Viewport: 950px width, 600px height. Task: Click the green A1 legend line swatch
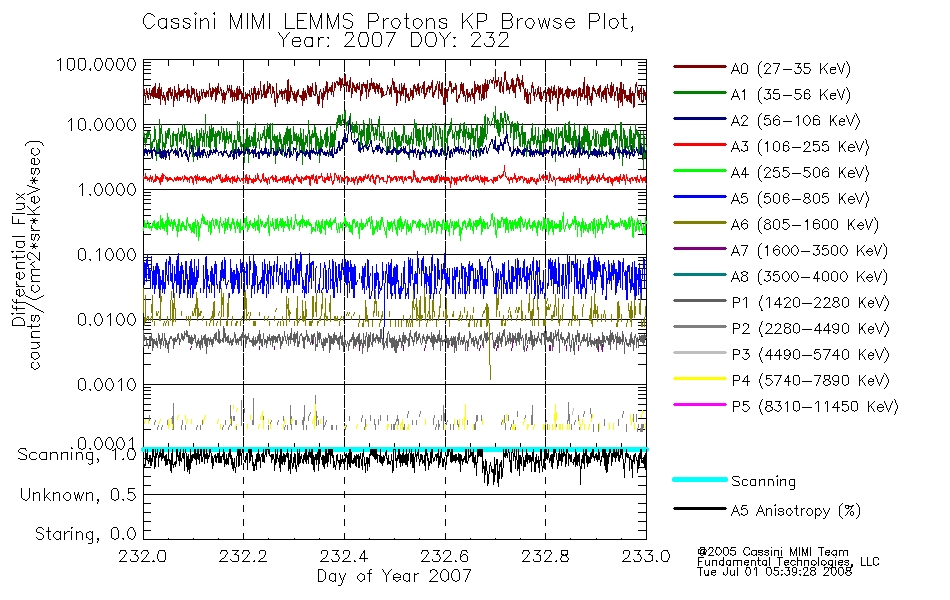coord(700,93)
